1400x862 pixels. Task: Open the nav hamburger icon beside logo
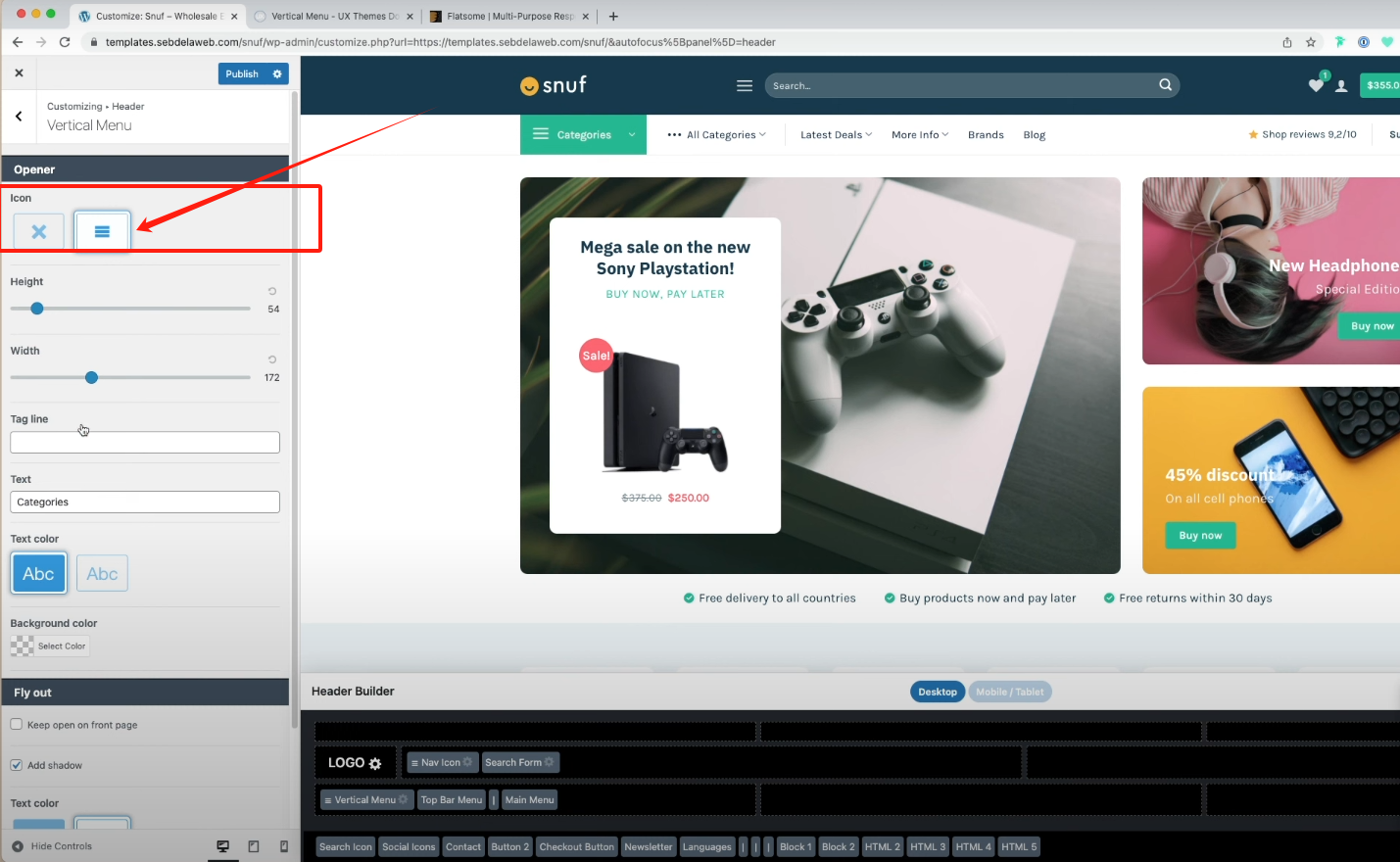pyautogui.click(x=745, y=86)
